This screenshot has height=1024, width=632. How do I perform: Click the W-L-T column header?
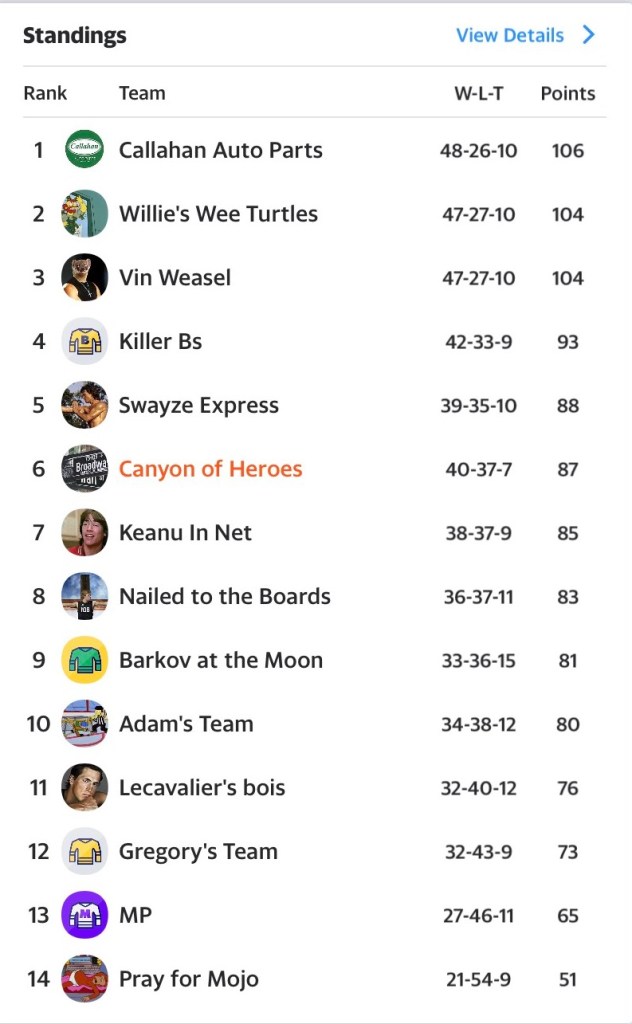pos(477,93)
